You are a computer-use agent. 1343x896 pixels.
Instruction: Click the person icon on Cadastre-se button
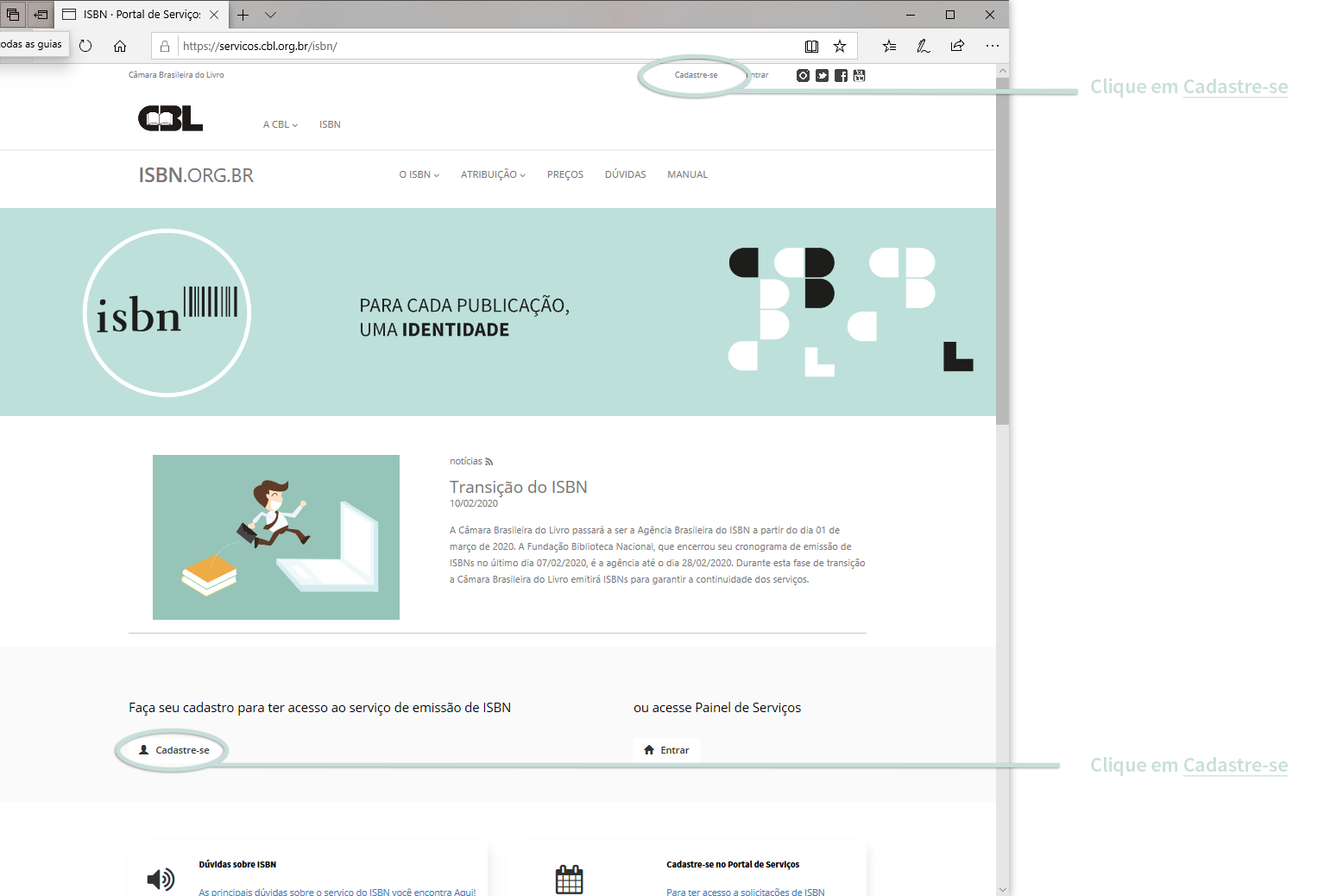[144, 750]
